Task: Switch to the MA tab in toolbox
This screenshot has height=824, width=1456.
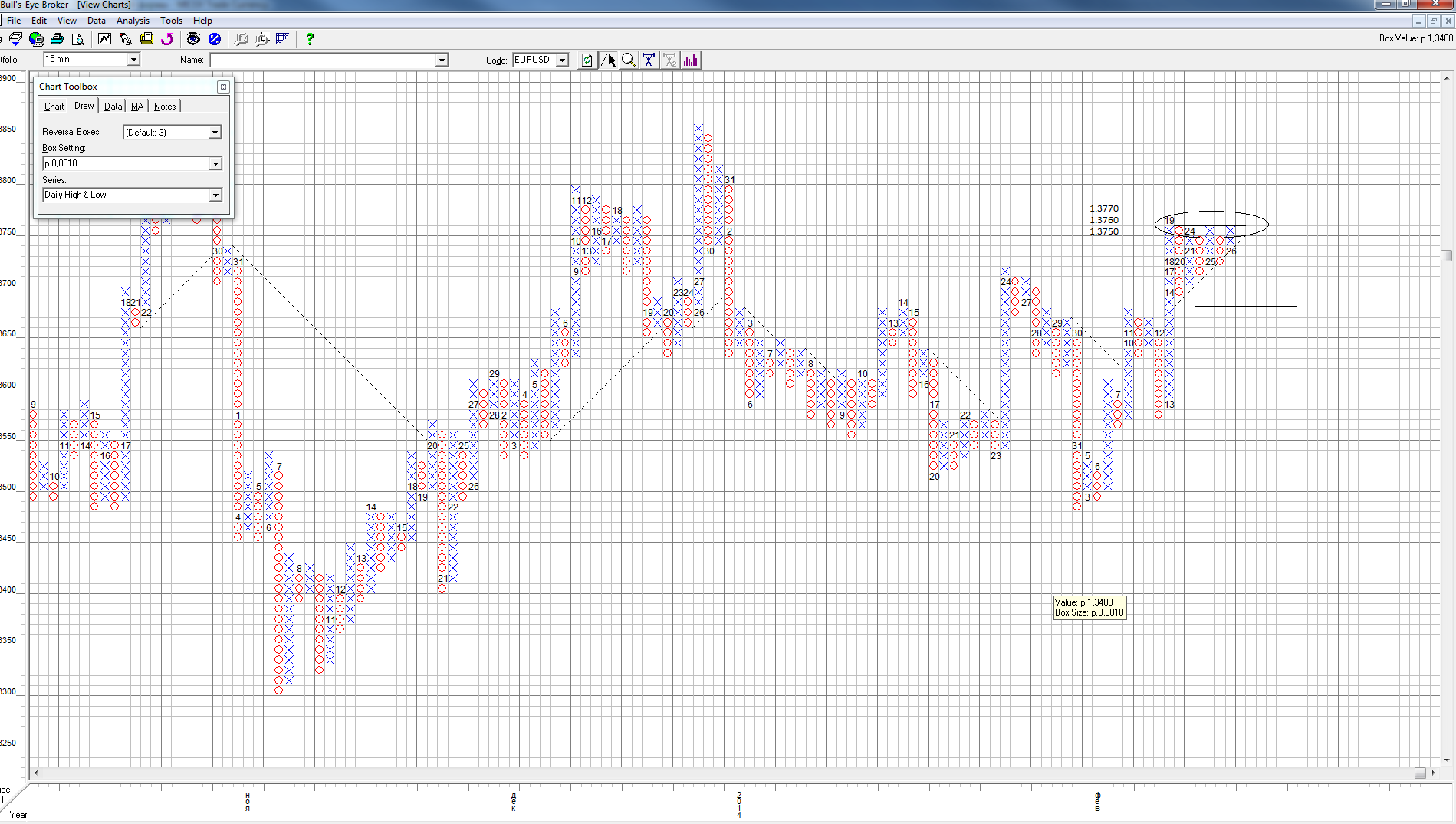Action: pos(137,107)
